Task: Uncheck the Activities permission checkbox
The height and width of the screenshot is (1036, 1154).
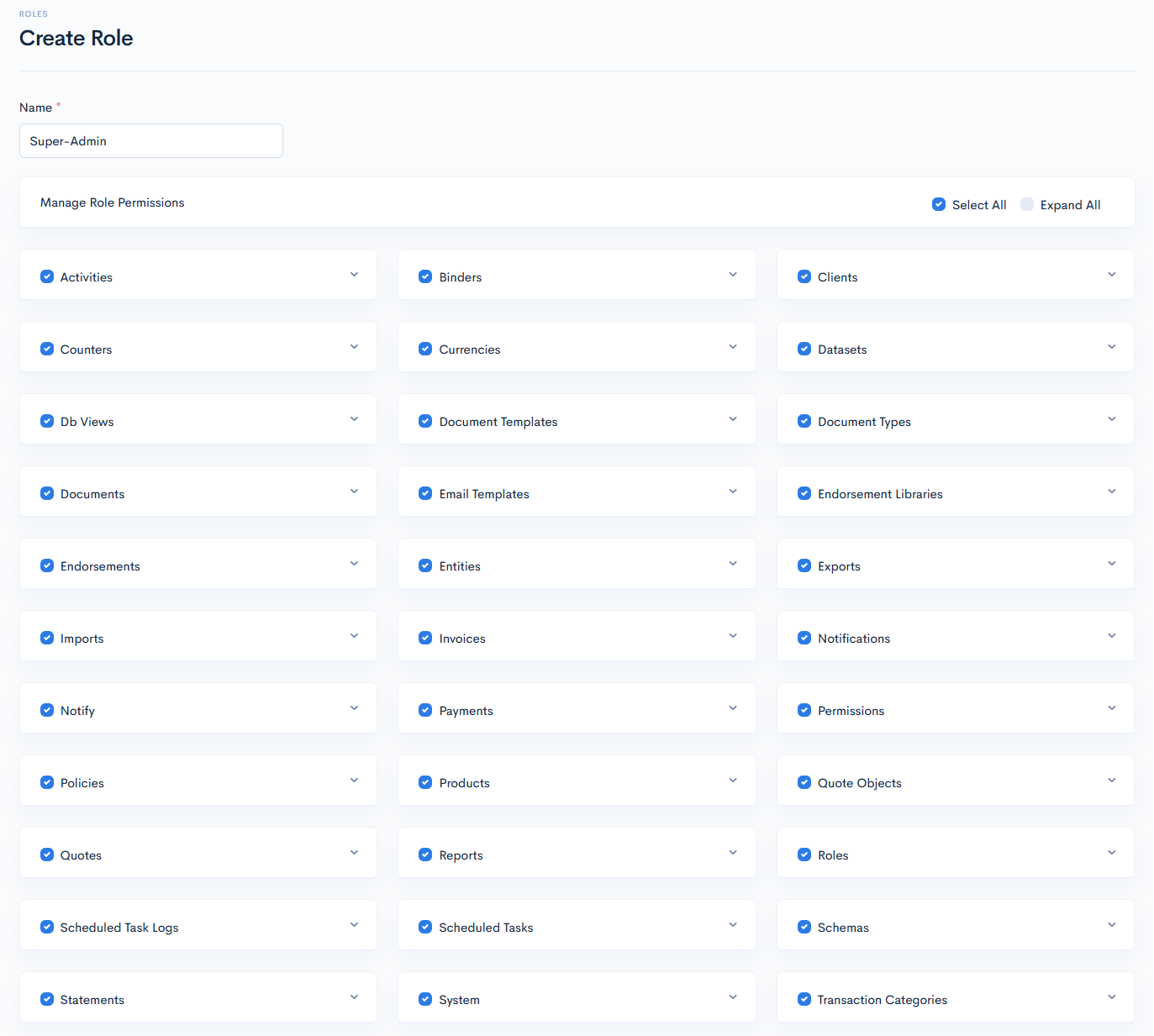Action: click(47, 276)
